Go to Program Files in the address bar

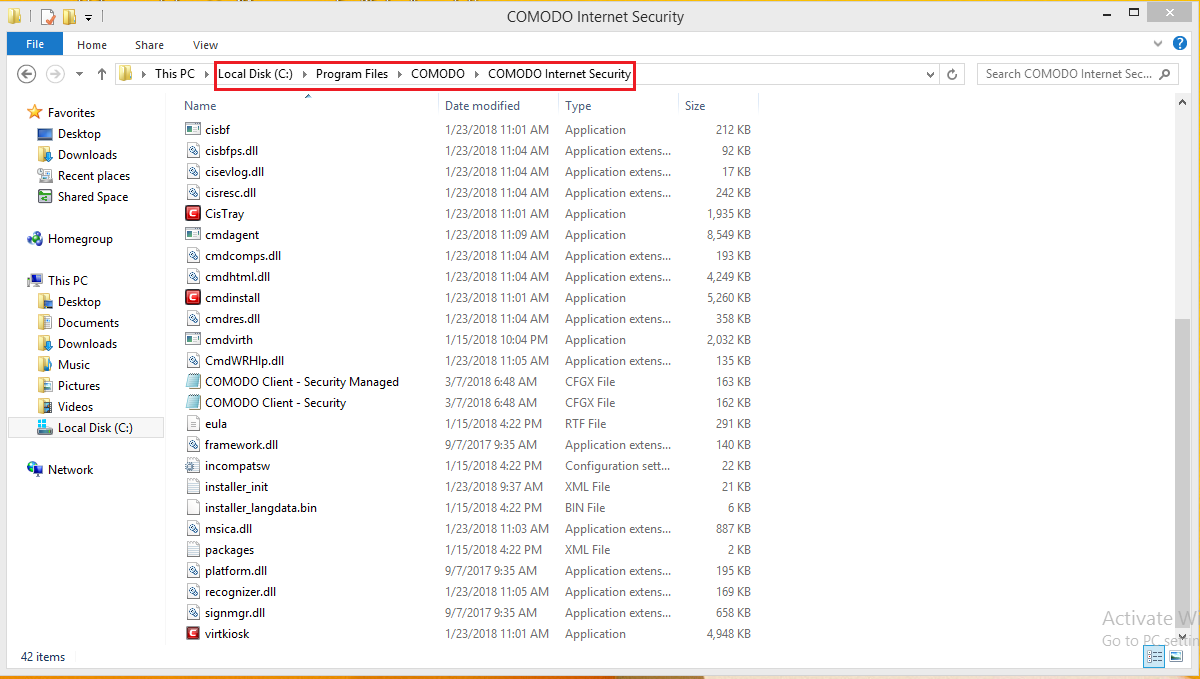(352, 74)
